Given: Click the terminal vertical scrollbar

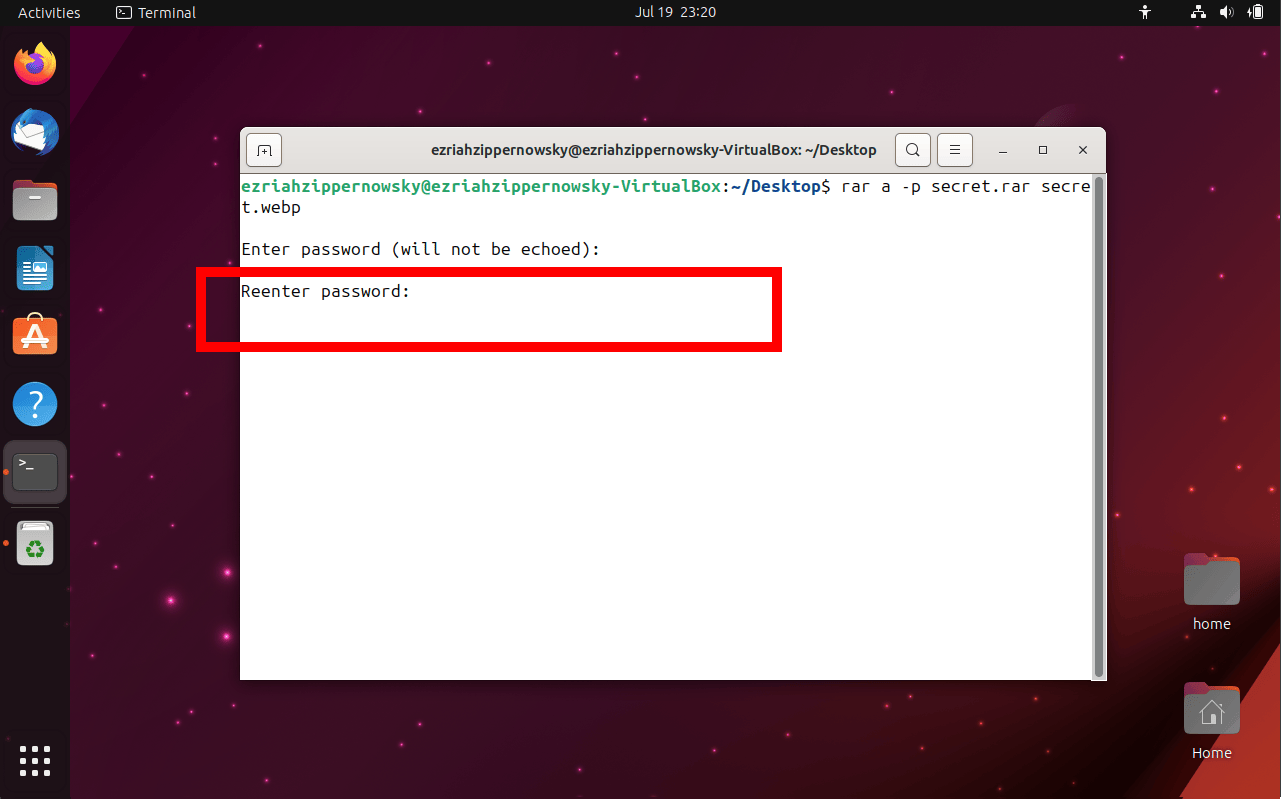Looking at the screenshot, I should tap(1099, 427).
